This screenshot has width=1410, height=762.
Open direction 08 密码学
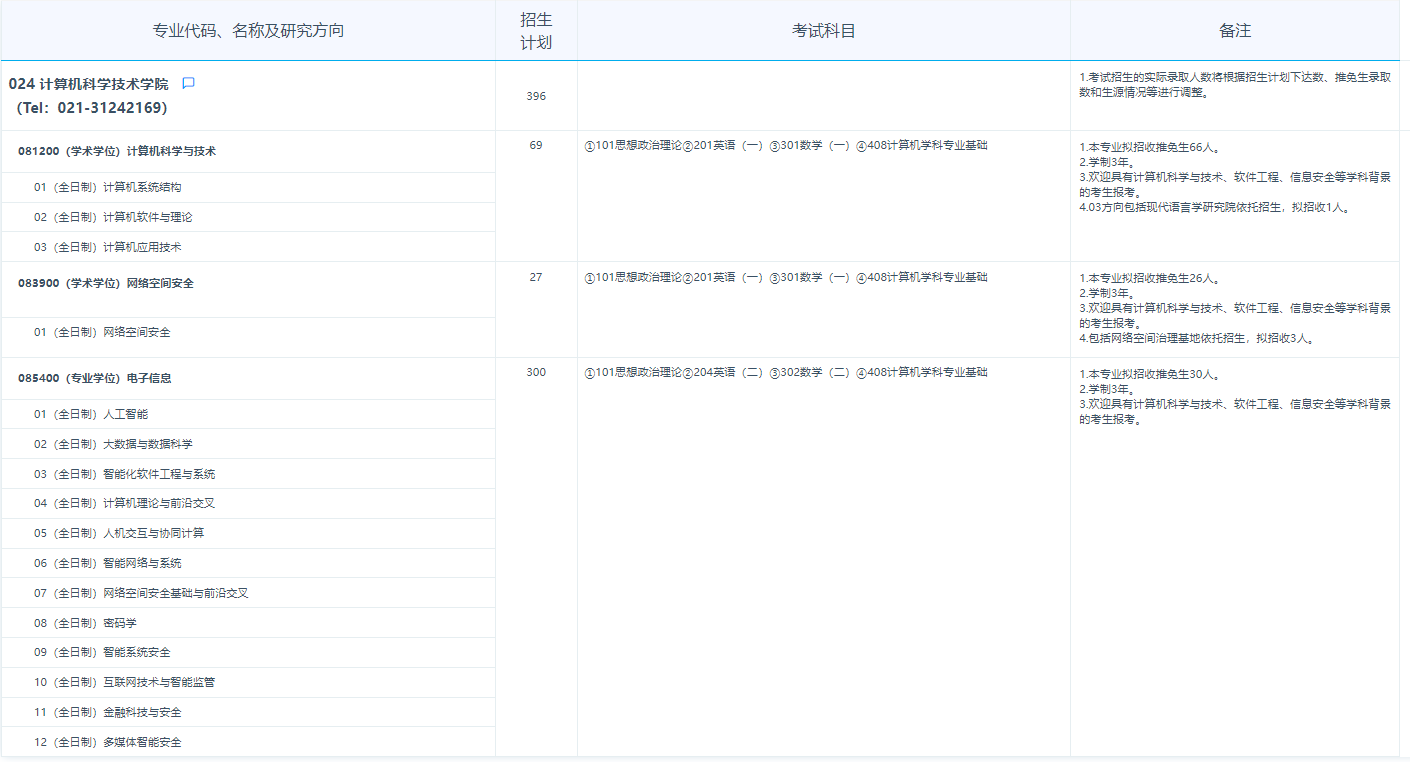[85, 623]
